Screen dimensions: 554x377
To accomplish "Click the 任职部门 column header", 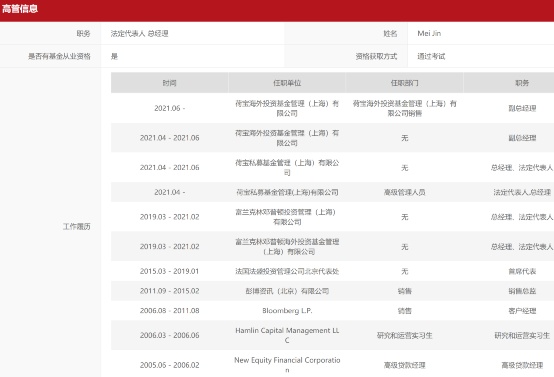I will coord(405,83).
